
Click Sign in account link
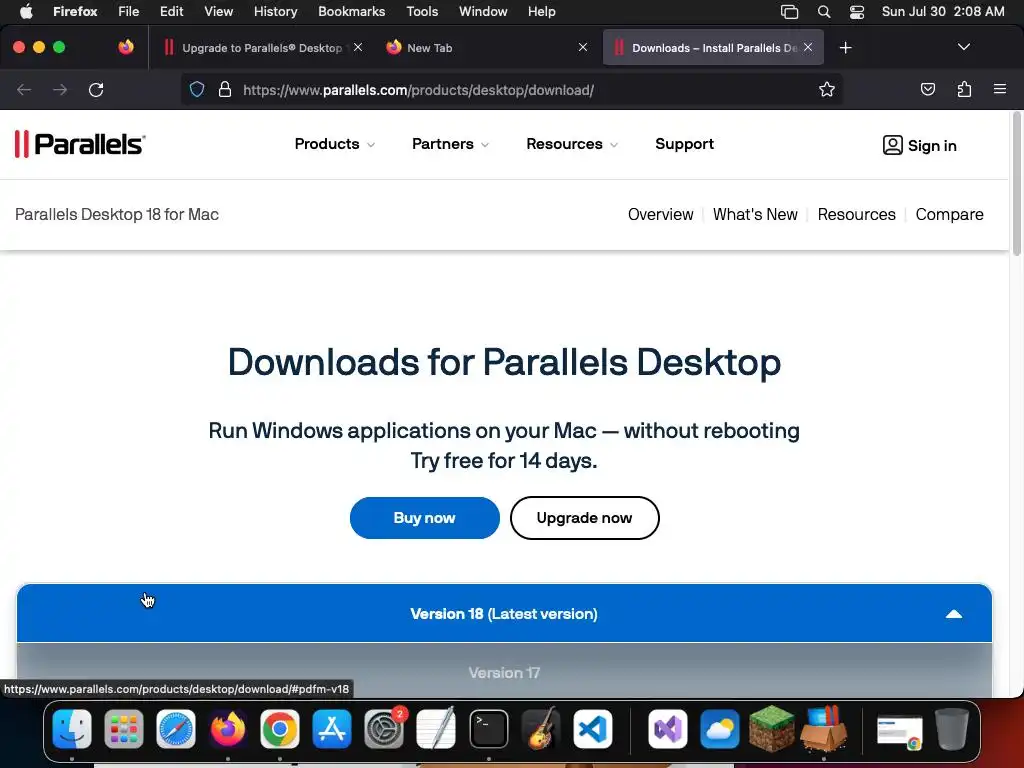click(920, 145)
